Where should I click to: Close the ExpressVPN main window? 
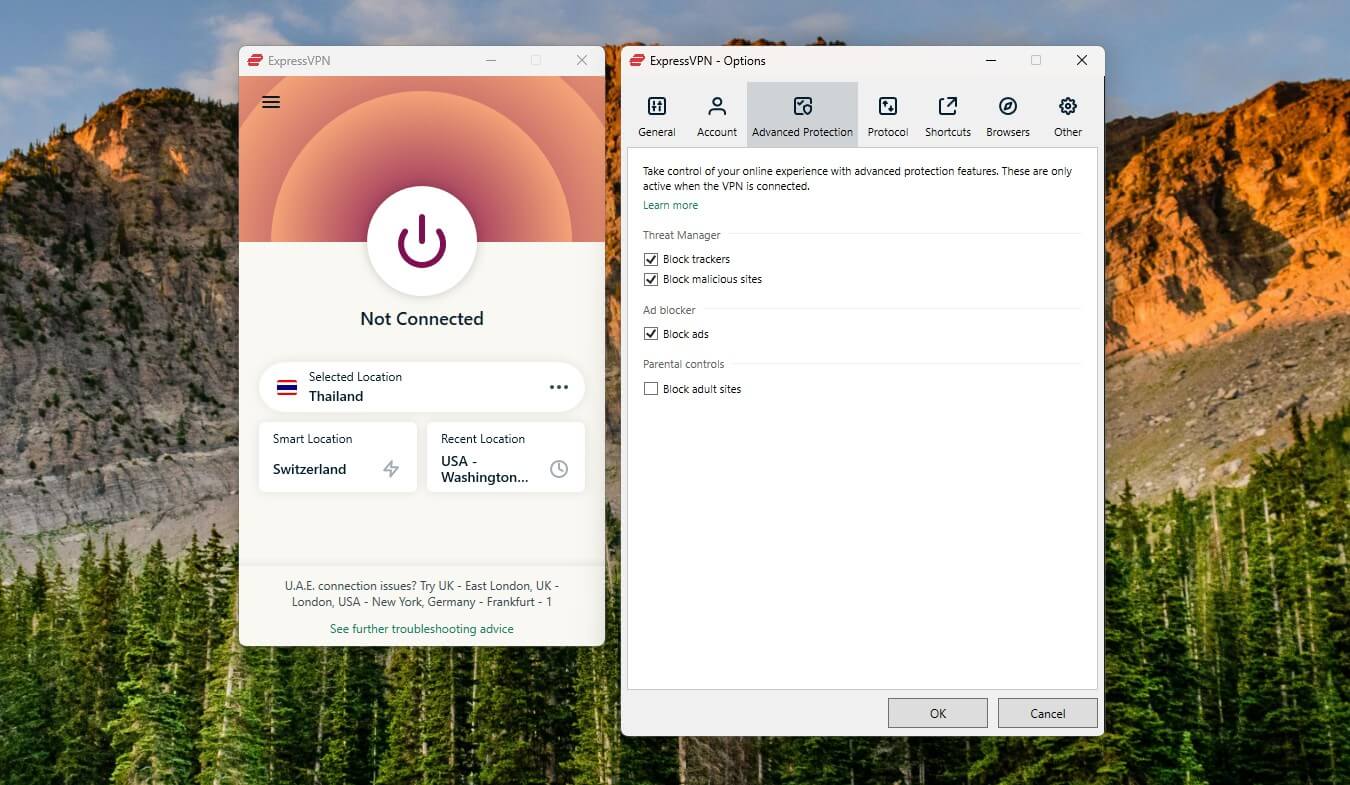[x=581, y=60]
